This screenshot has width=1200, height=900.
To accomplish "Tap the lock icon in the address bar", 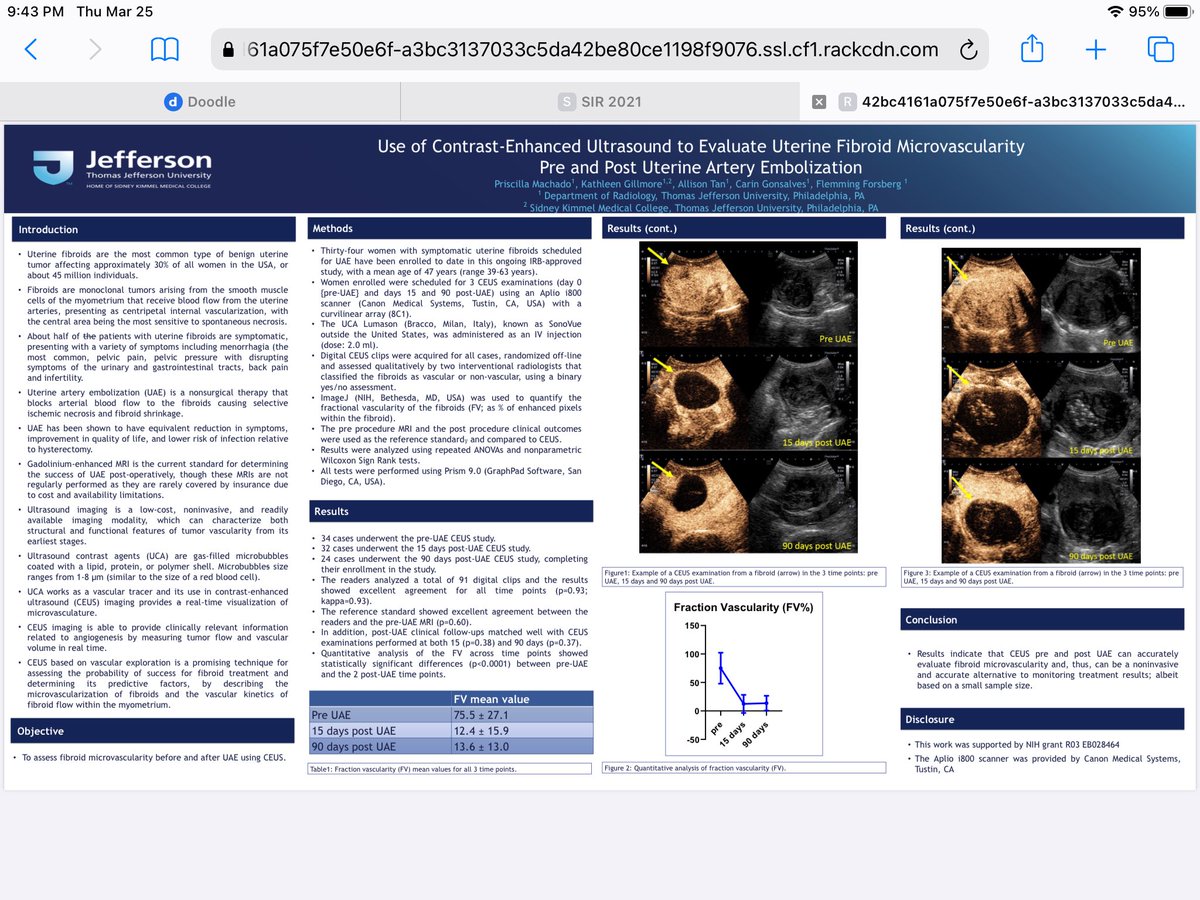I will tap(230, 49).
